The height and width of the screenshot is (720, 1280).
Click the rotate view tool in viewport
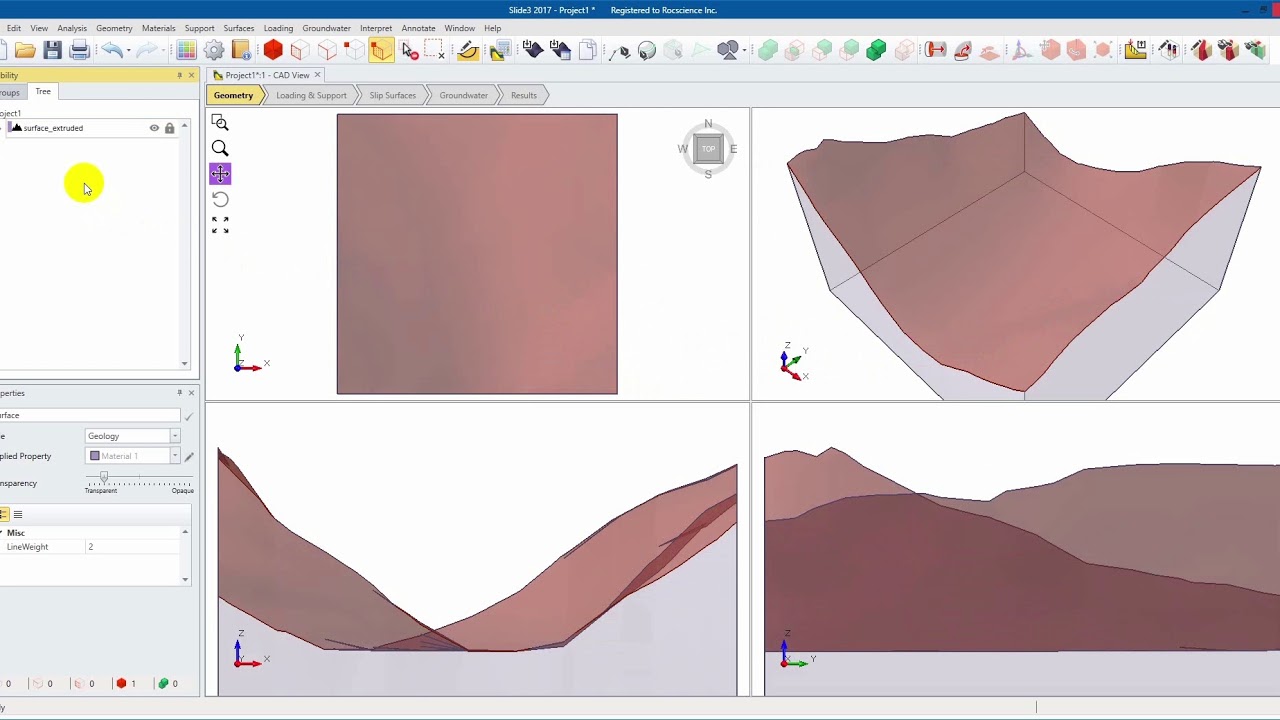(x=220, y=199)
